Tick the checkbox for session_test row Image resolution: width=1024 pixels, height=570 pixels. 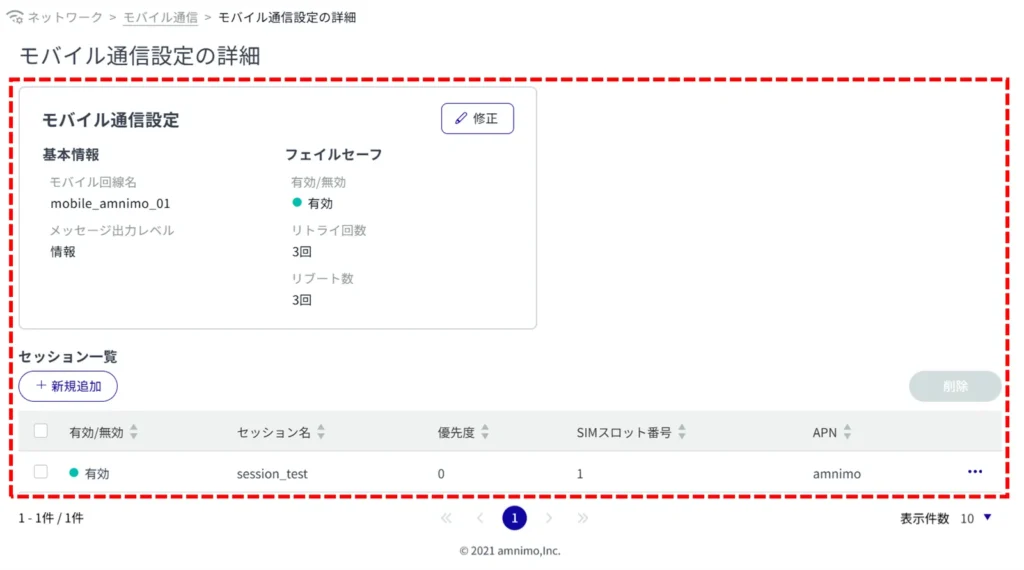[41, 472]
